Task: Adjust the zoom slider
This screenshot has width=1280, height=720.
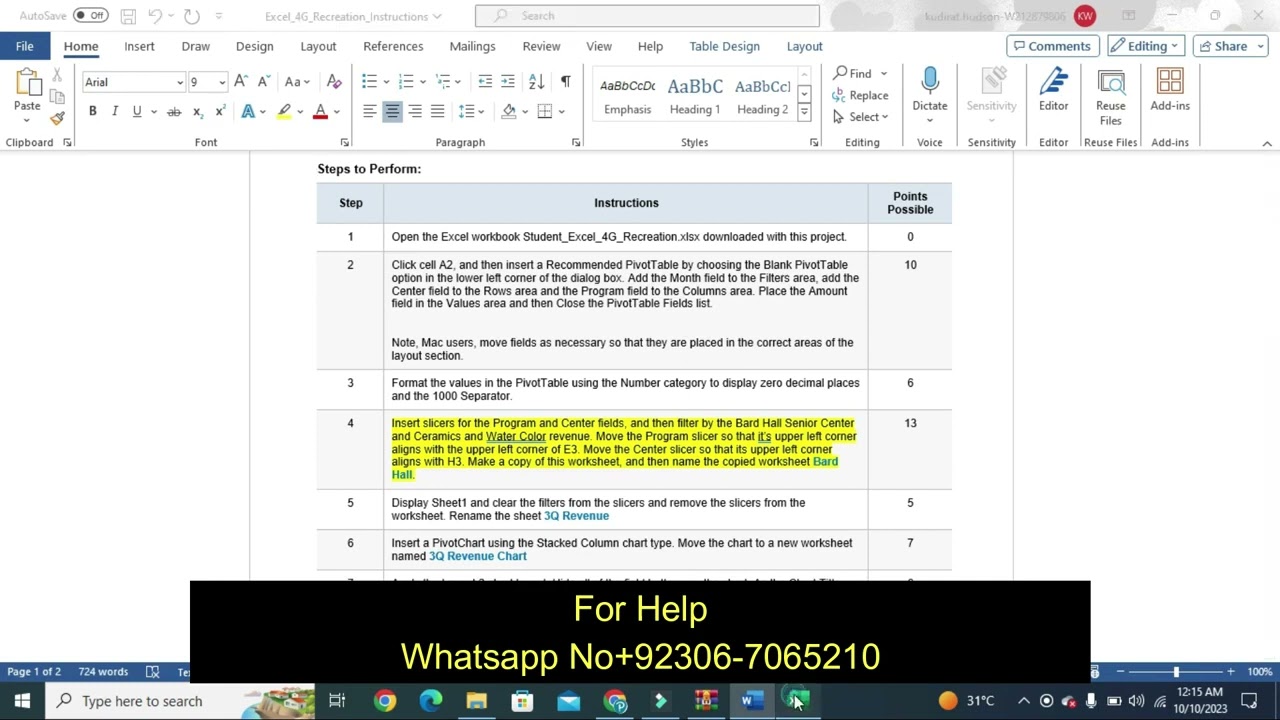Action: [1176, 672]
